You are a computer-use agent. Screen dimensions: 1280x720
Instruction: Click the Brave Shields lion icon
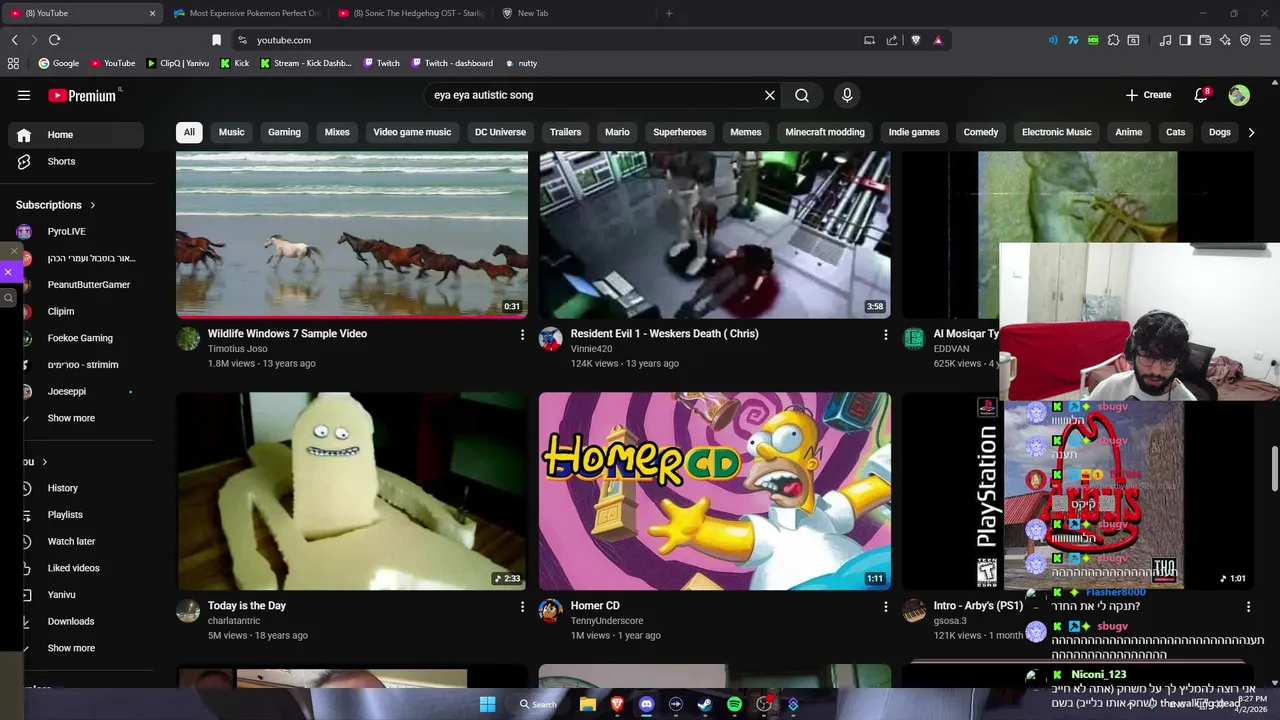click(x=915, y=40)
